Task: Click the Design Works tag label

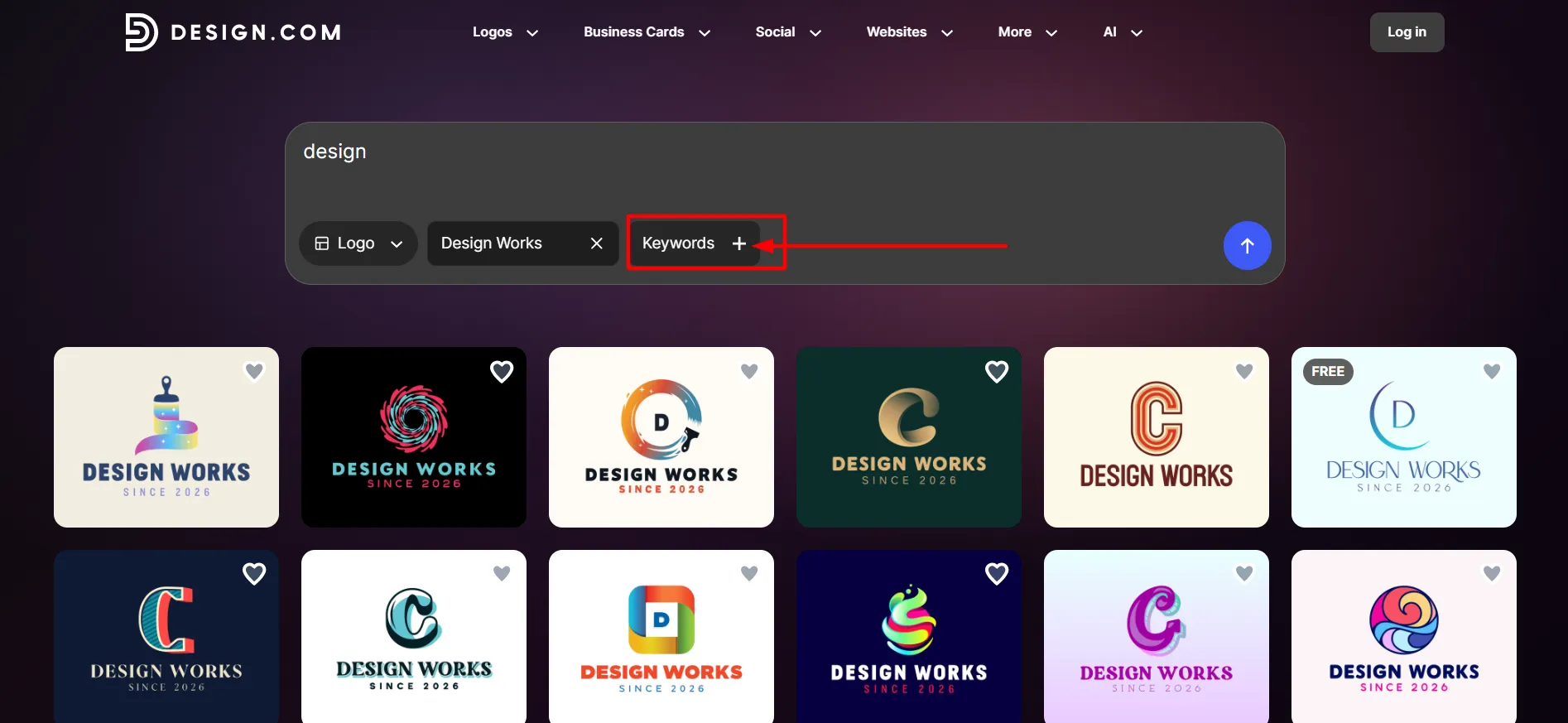Action: [x=492, y=243]
